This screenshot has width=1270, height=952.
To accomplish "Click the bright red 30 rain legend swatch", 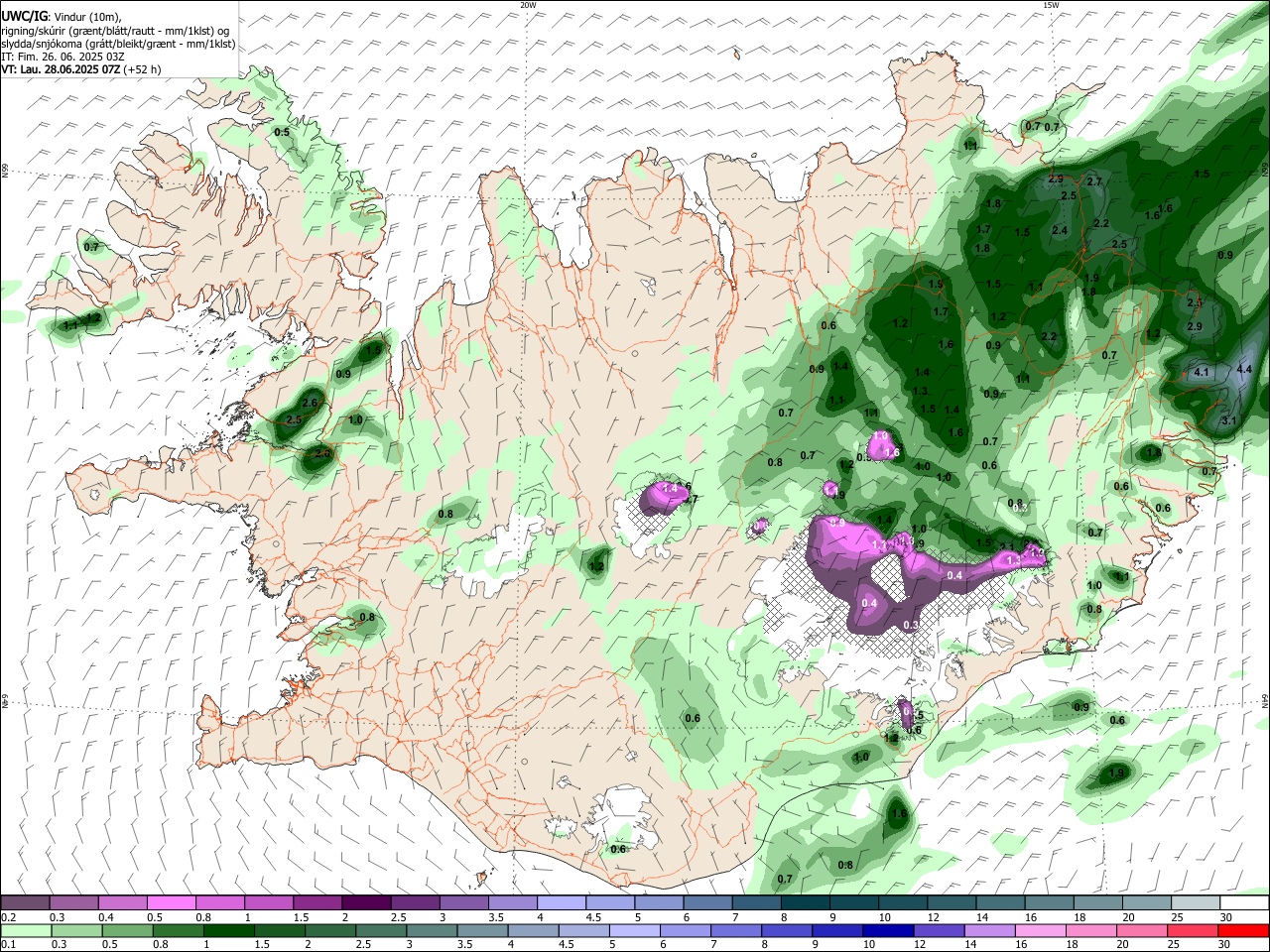I will pyautogui.click(x=1243, y=930).
